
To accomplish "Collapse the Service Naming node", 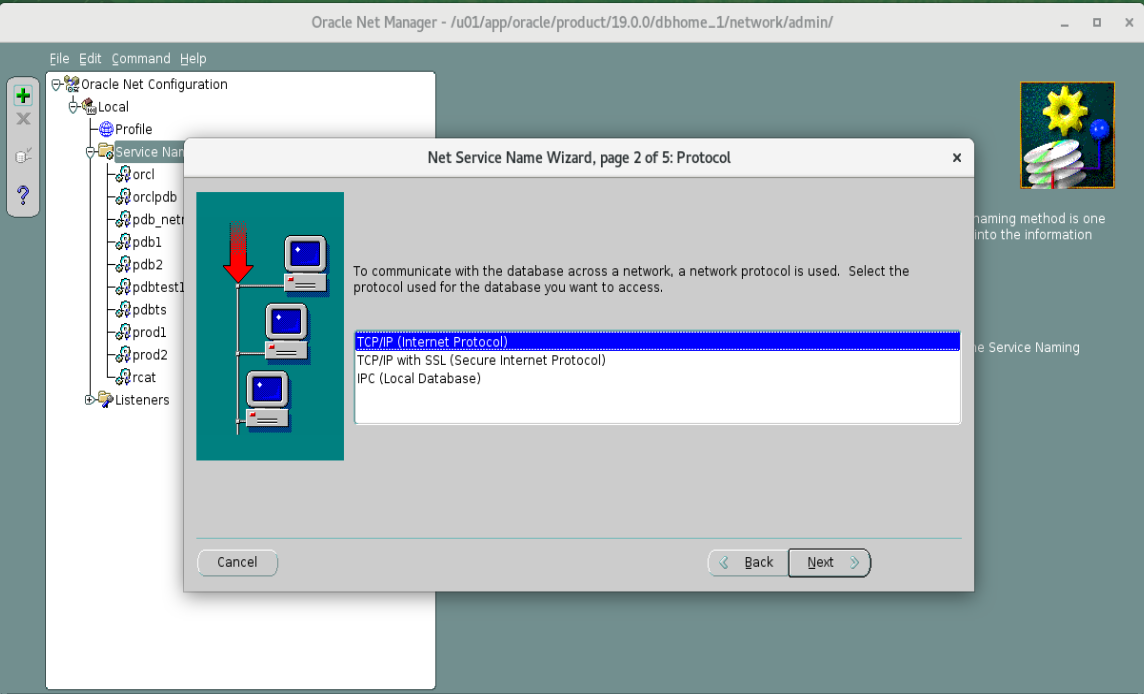I will [90, 153].
